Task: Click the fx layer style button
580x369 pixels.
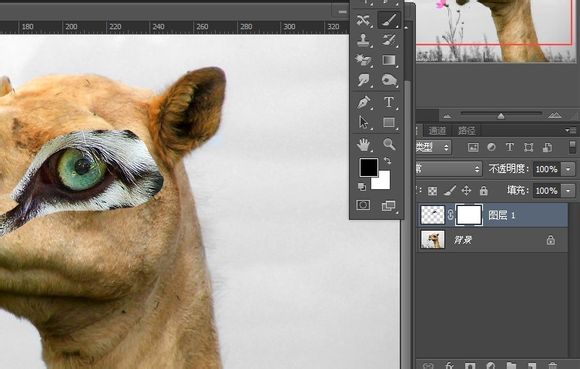Action: pyautogui.click(x=449, y=366)
